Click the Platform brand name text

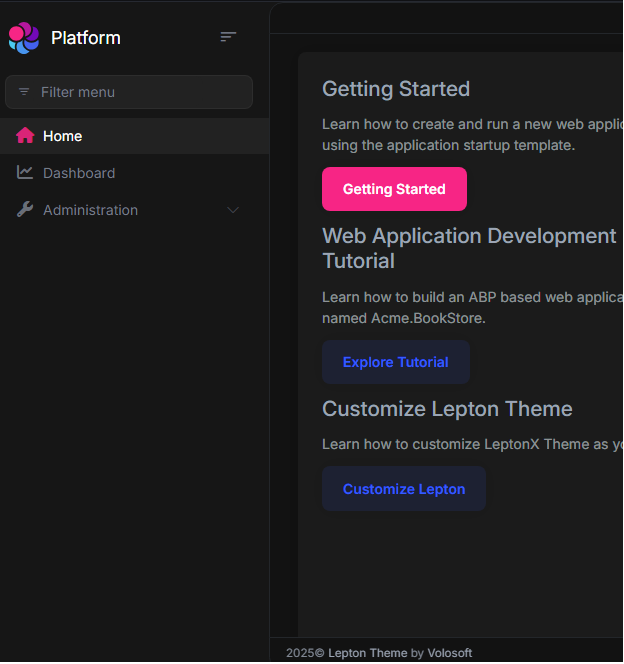(86, 38)
